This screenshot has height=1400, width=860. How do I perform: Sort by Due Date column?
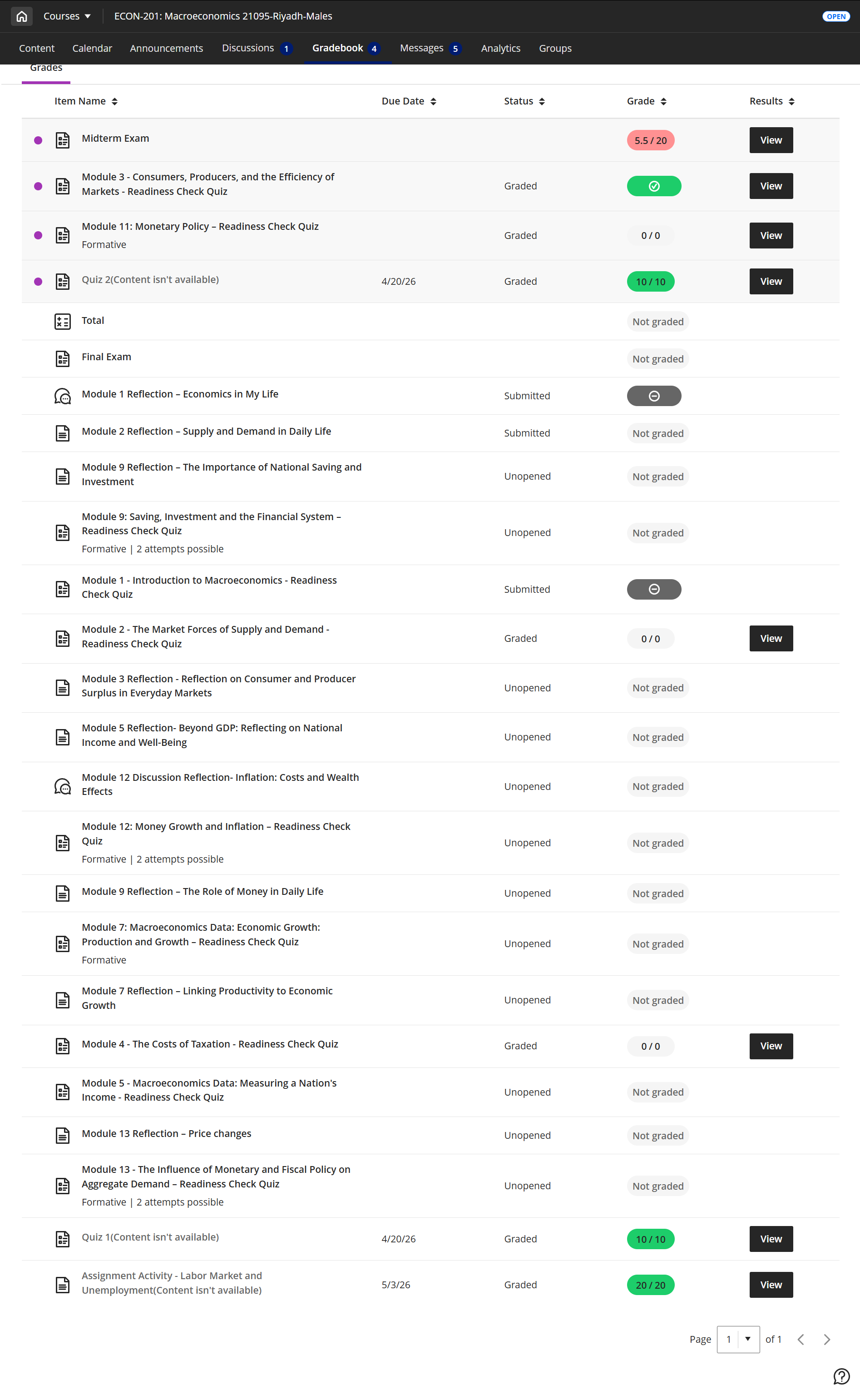click(x=409, y=101)
